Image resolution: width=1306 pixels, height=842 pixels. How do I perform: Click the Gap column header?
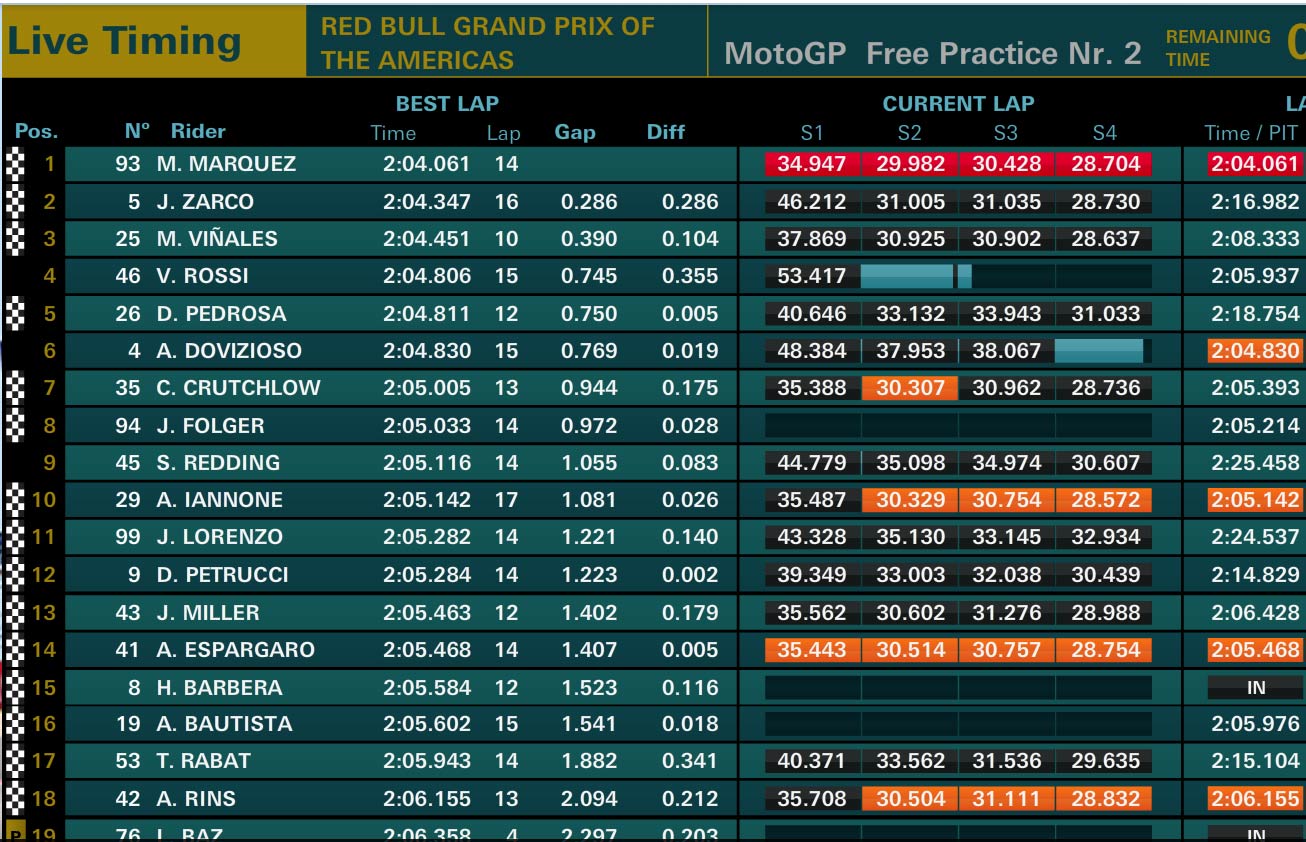click(x=575, y=131)
